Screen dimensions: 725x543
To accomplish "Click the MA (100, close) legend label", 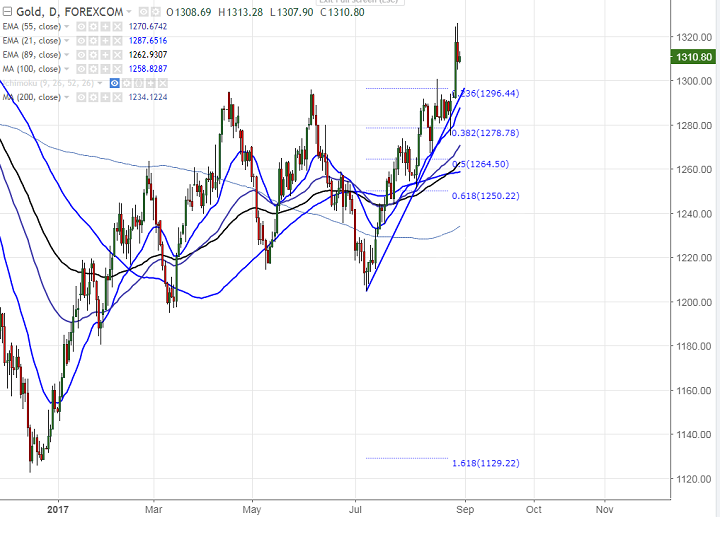I will [31, 69].
